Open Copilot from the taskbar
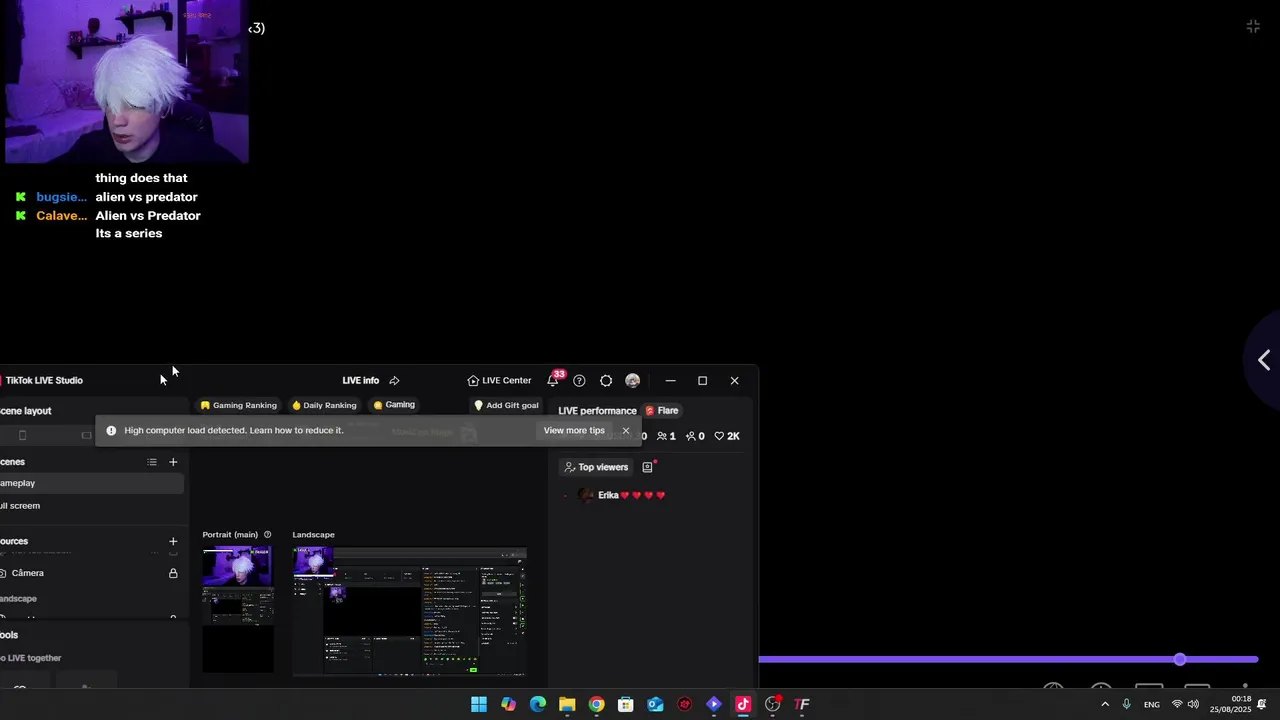Screen dimensions: 1280x720 tap(508, 704)
